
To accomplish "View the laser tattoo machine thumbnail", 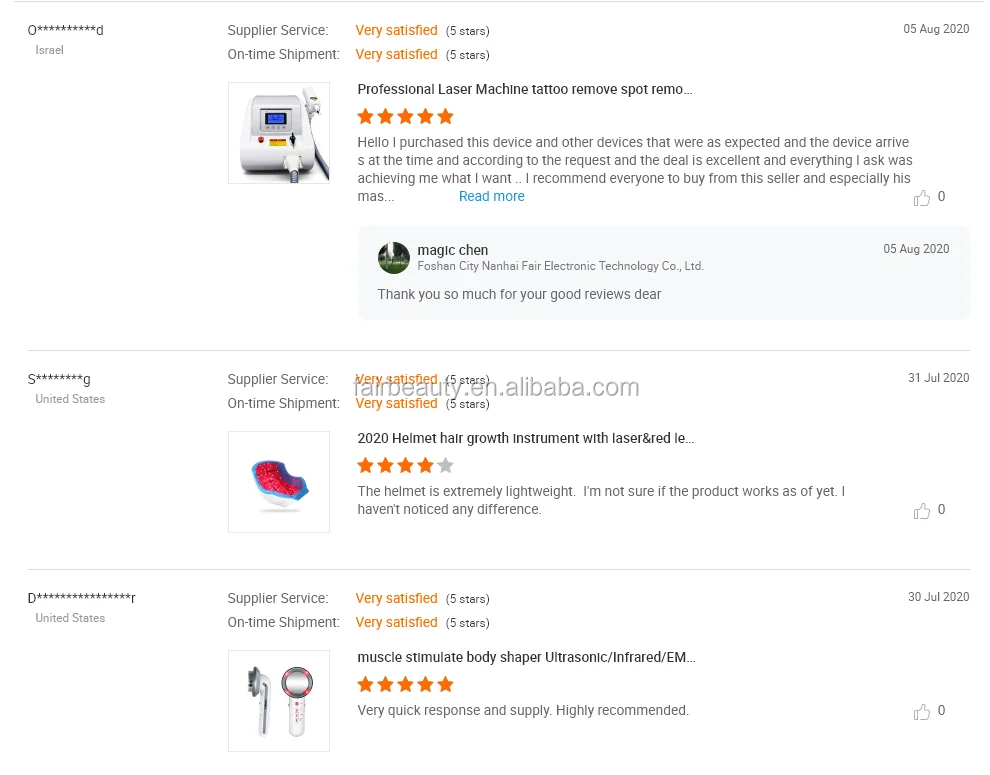I will [279, 133].
